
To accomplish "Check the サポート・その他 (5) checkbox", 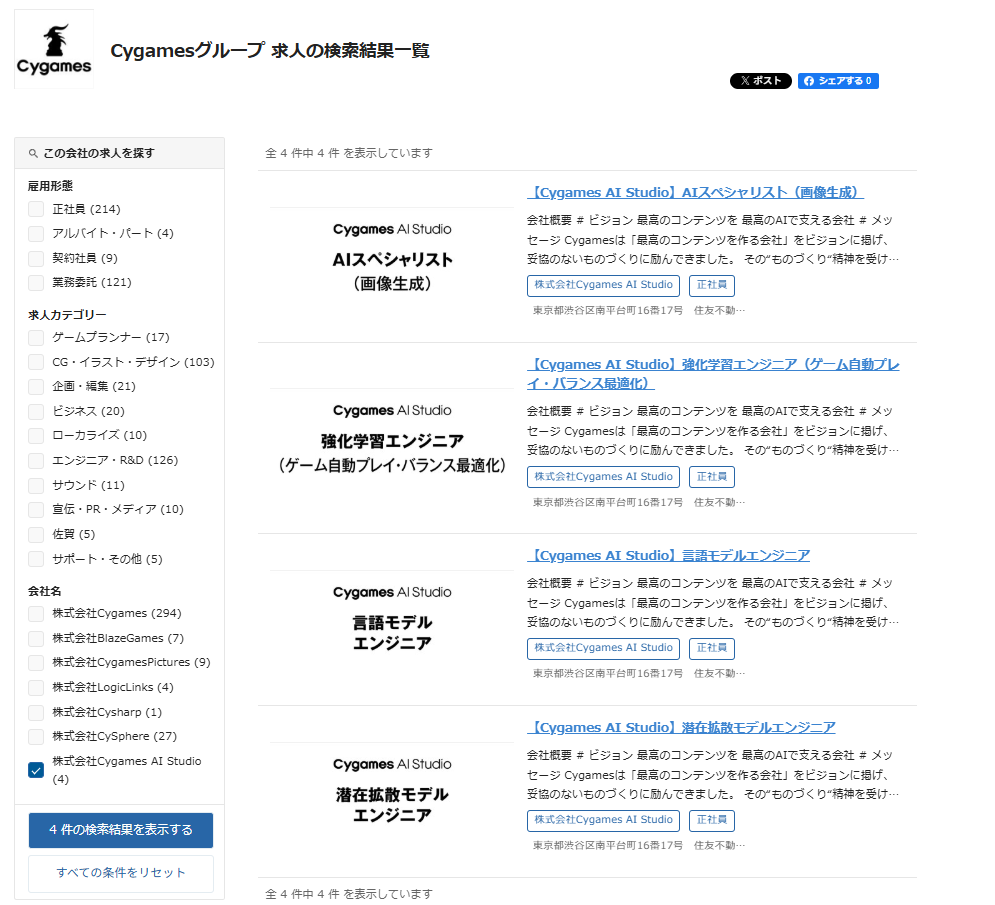I will click(x=36, y=559).
